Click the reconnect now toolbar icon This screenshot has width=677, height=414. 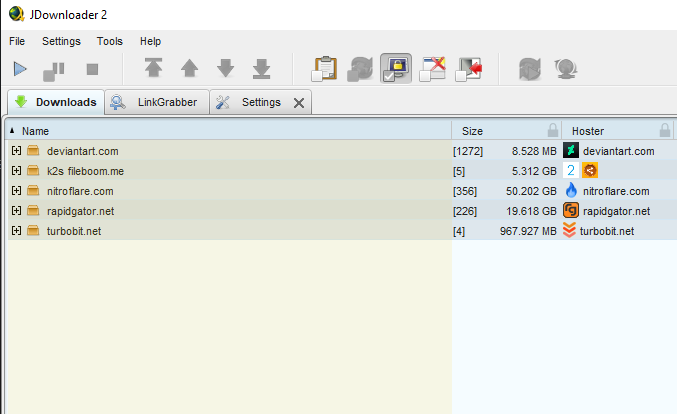pos(530,69)
